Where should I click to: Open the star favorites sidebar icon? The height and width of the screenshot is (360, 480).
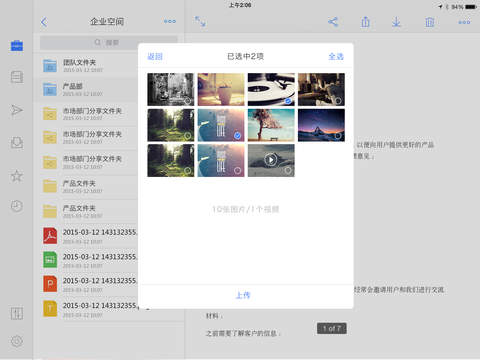click(17, 175)
